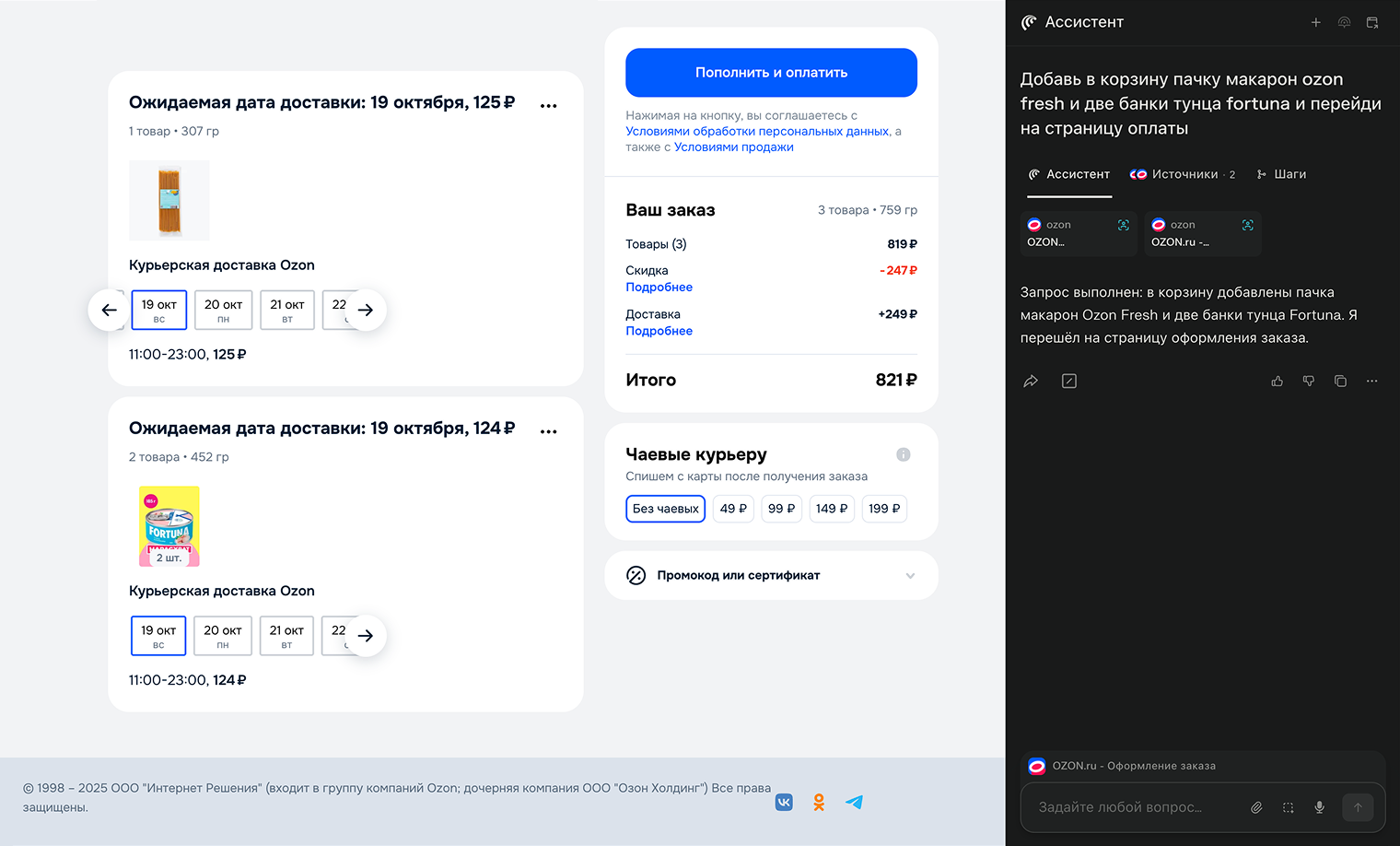Expand the 'Промокод или сертификат' section
1400x846 pixels.
click(x=771, y=575)
